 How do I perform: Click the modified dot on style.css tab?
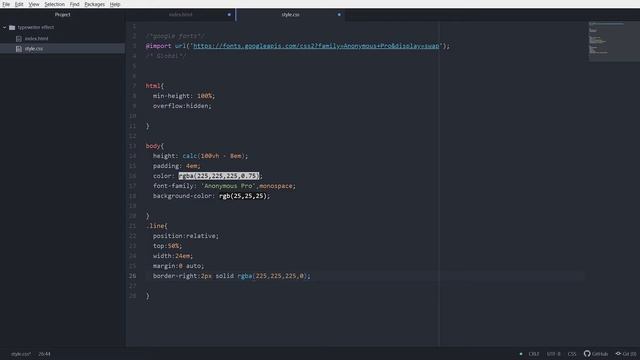[339, 15]
